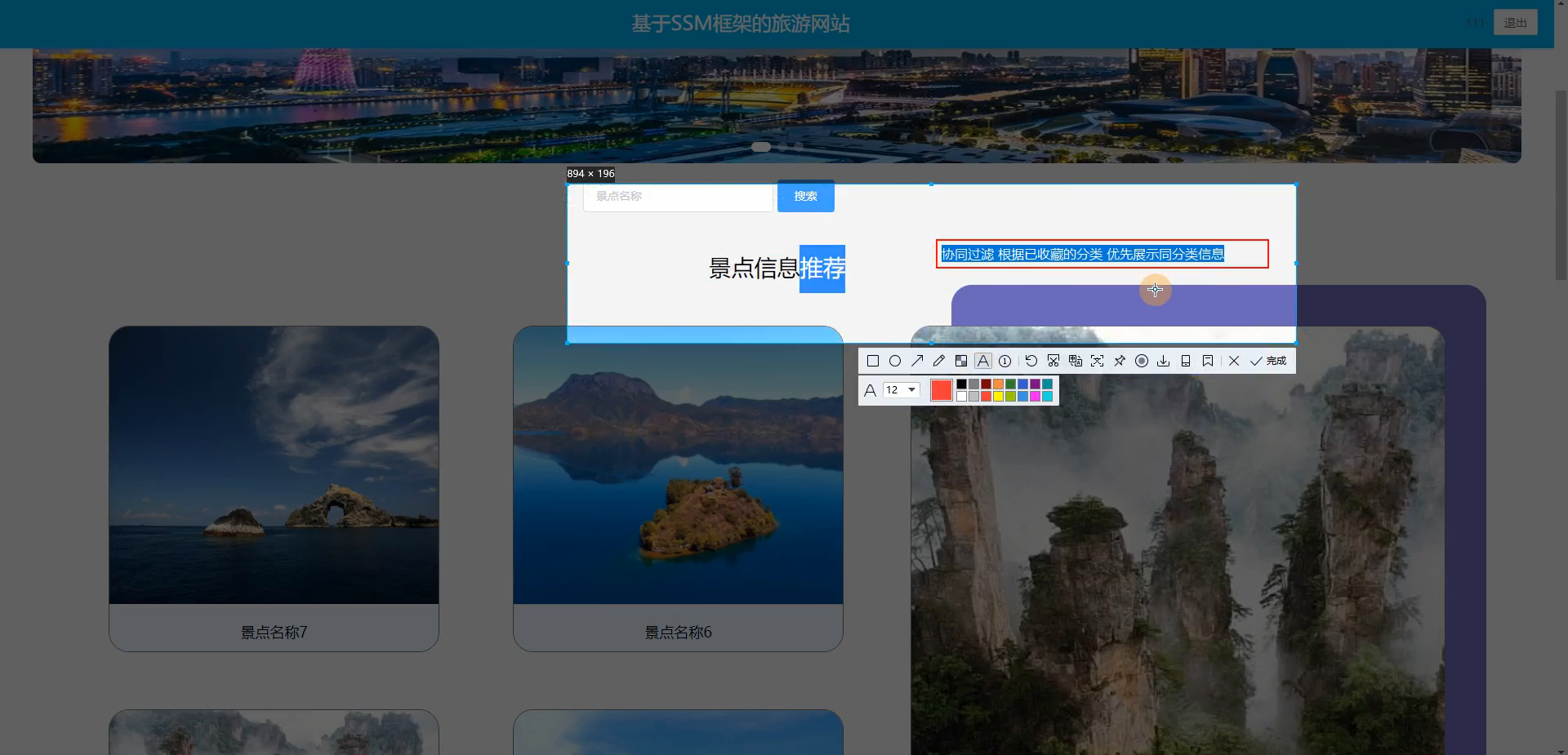Screen dimensions: 1568x755
Task: Click the active carousel indicator dot
Action: (x=761, y=147)
